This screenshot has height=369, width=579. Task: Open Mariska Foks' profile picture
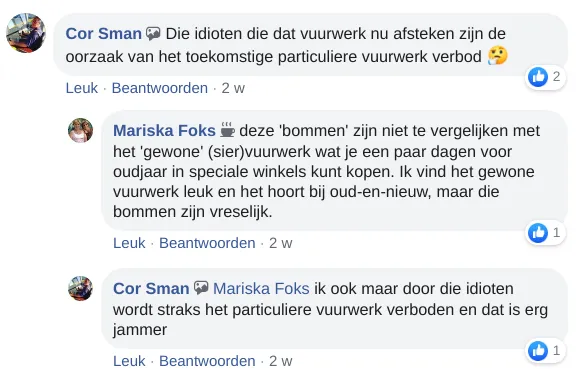tap(80, 130)
